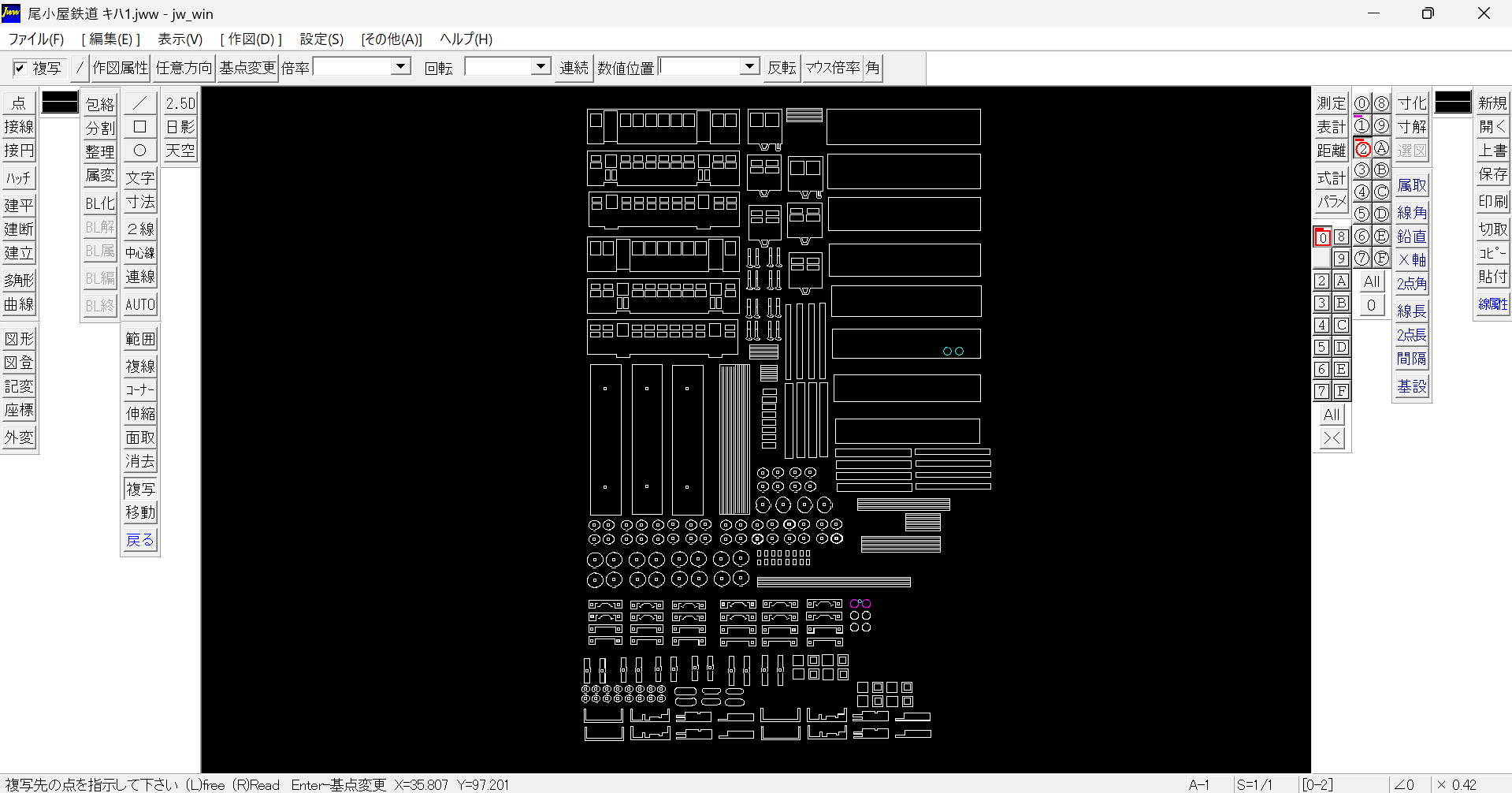This screenshot has height=793, width=1512.
Task: Select layer ⓪ circle button
Action: (1362, 103)
